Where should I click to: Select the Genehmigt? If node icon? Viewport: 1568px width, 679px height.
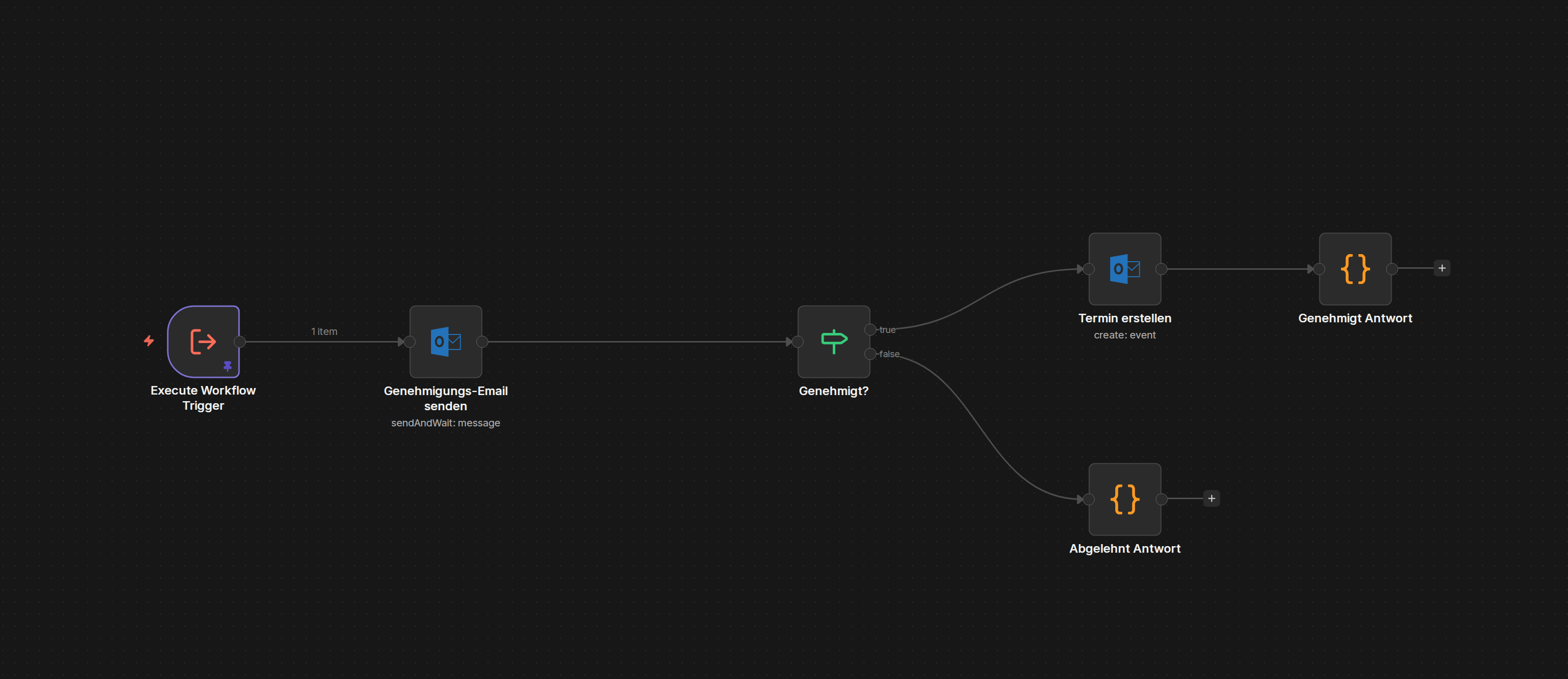[833, 342]
